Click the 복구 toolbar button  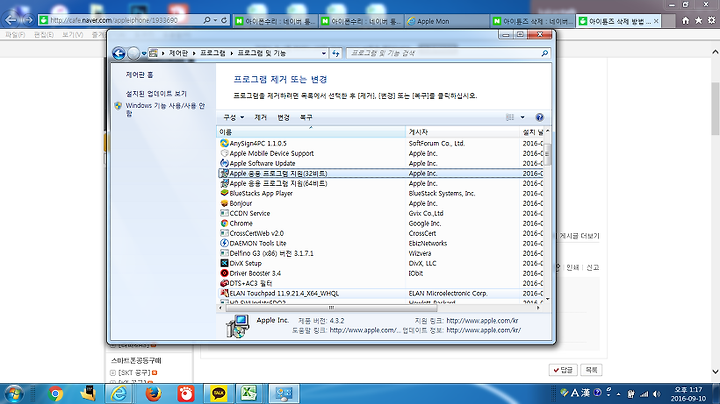[x=306, y=118]
